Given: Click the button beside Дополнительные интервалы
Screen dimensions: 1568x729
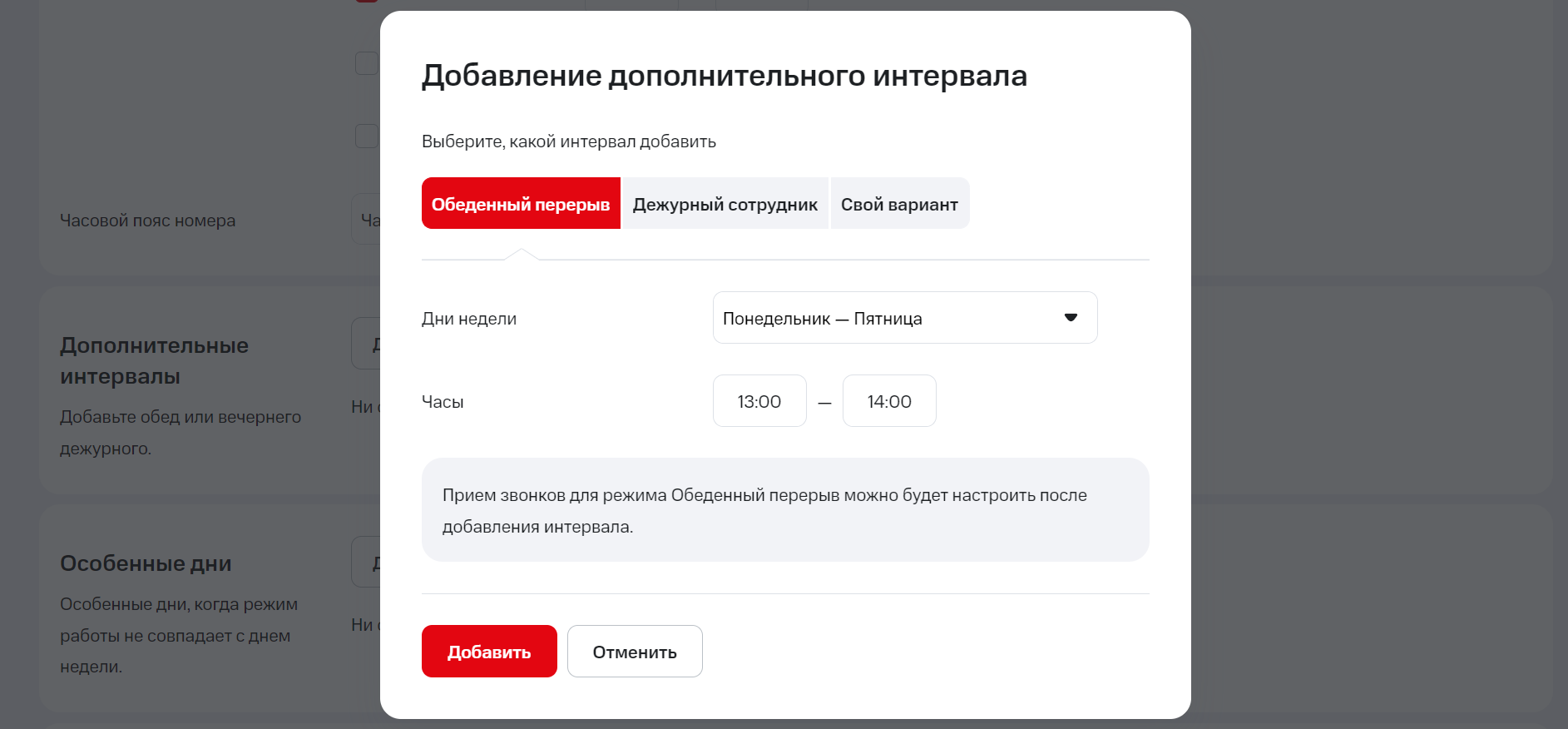Looking at the screenshot, I should (x=366, y=343).
